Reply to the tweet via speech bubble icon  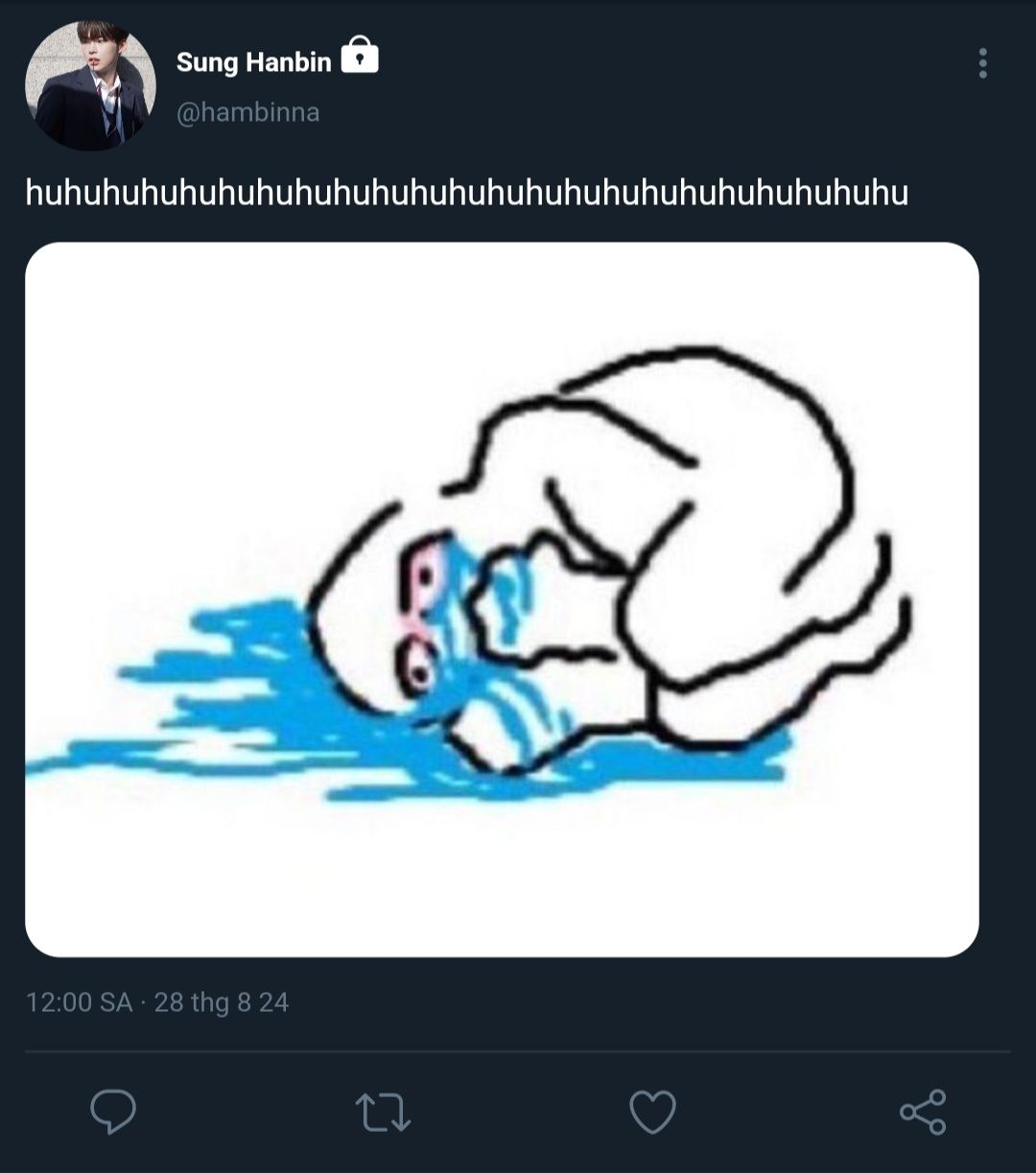tap(113, 1113)
